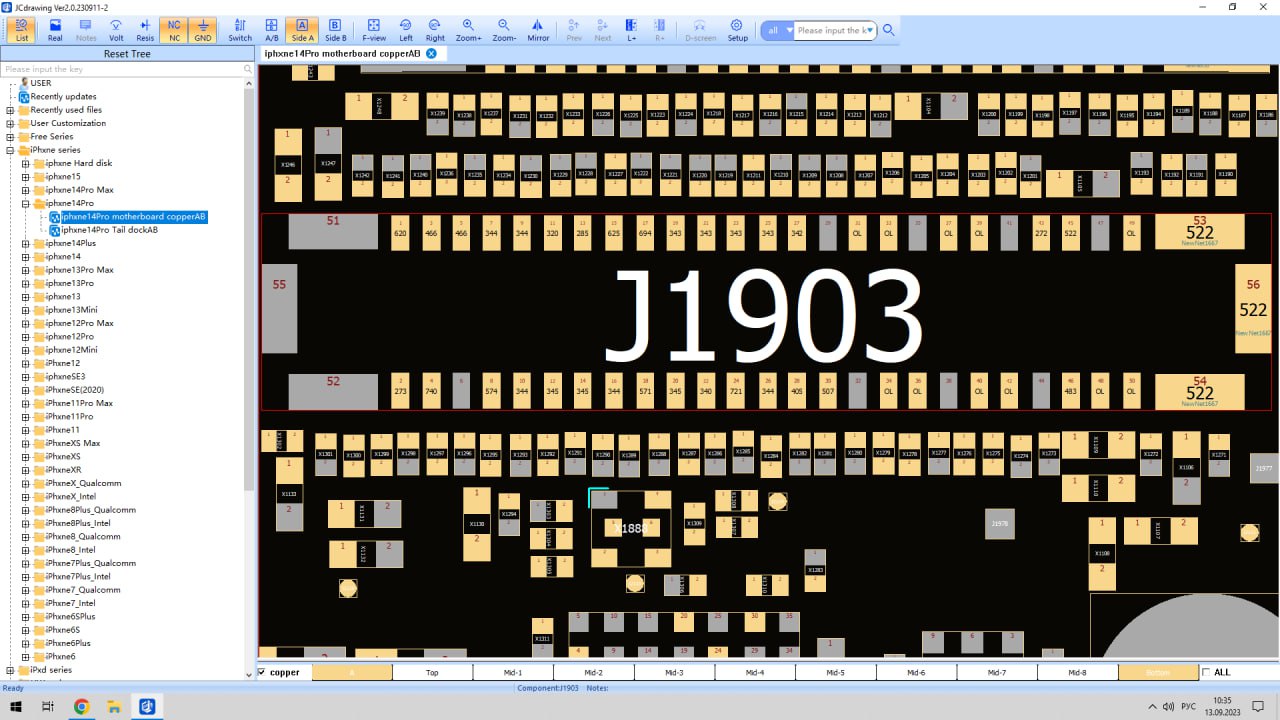The width and height of the screenshot is (1280, 720).
Task: Click the Reset Tree button
Action: click(x=127, y=54)
